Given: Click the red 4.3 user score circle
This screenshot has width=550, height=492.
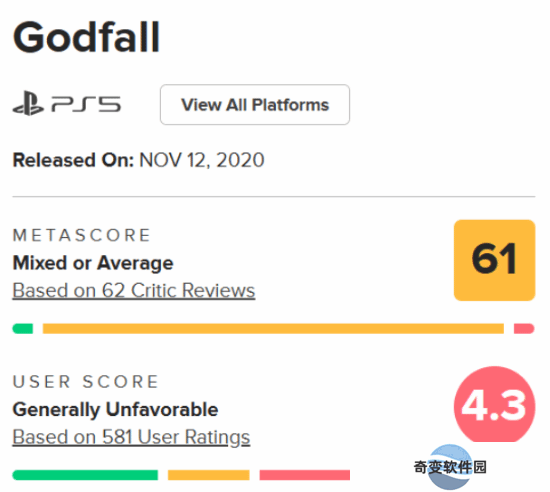Looking at the screenshot, I should (495, 405).
